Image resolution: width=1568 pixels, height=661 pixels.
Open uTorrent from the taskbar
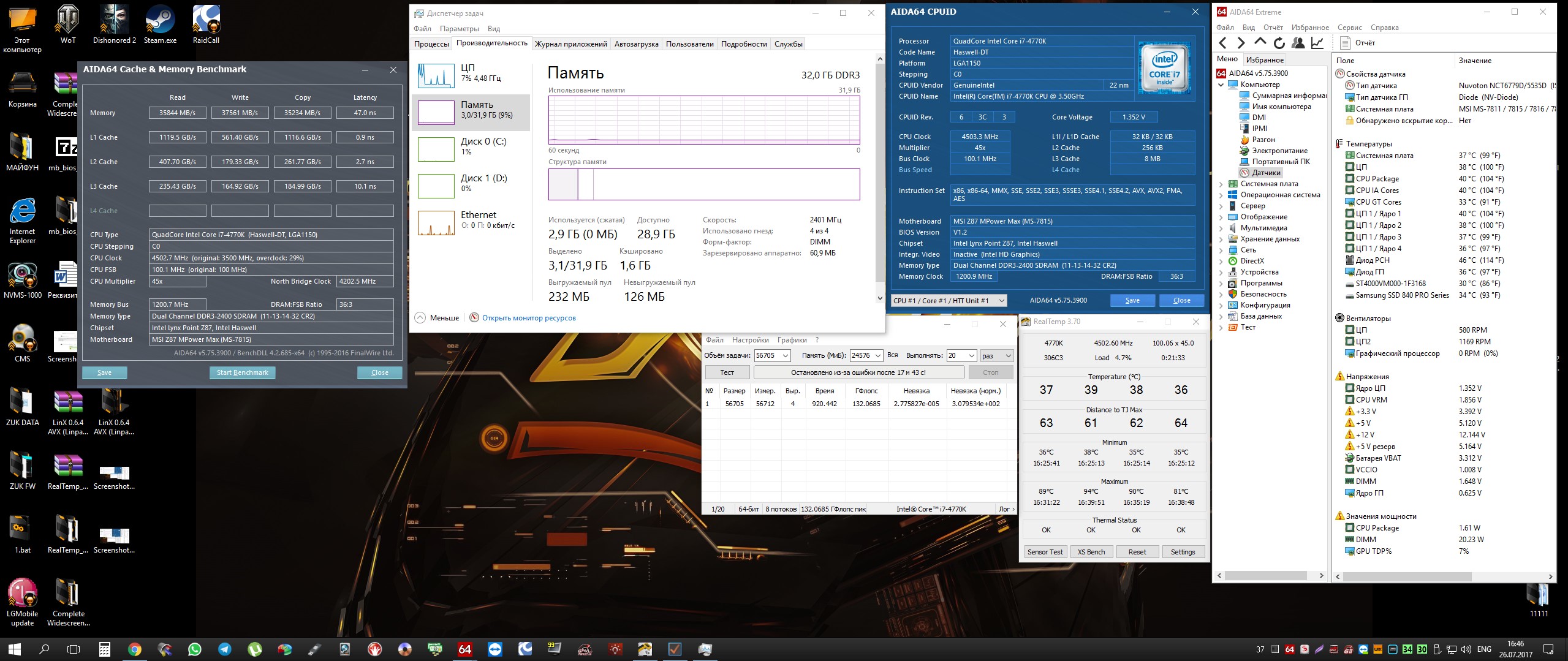255,649
